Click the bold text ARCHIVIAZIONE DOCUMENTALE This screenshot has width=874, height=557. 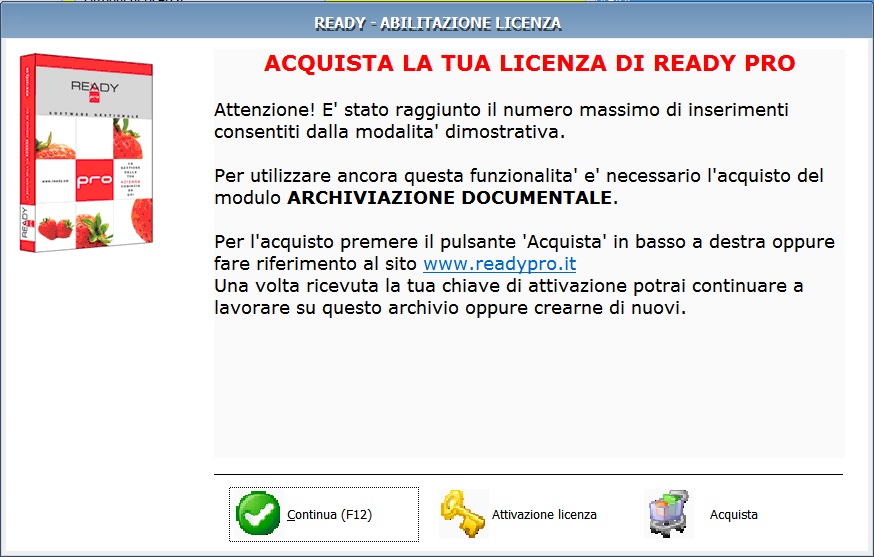[x=449, y=197]
